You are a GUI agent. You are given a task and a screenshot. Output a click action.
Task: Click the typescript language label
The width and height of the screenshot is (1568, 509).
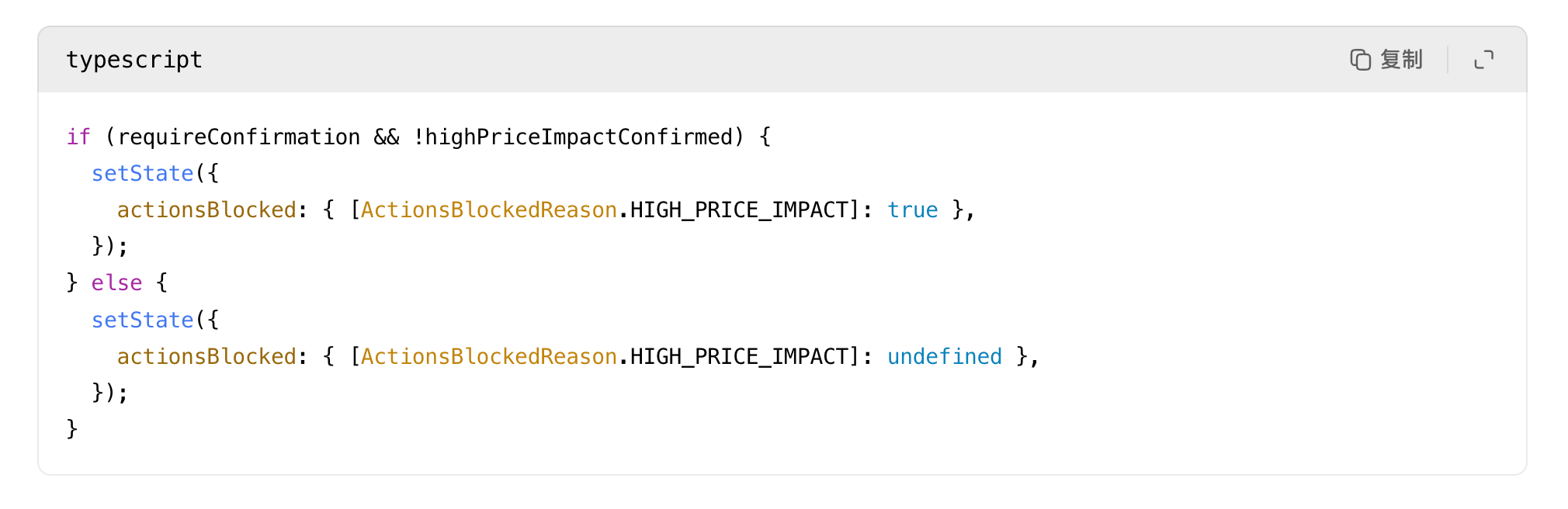coord(134,60)
